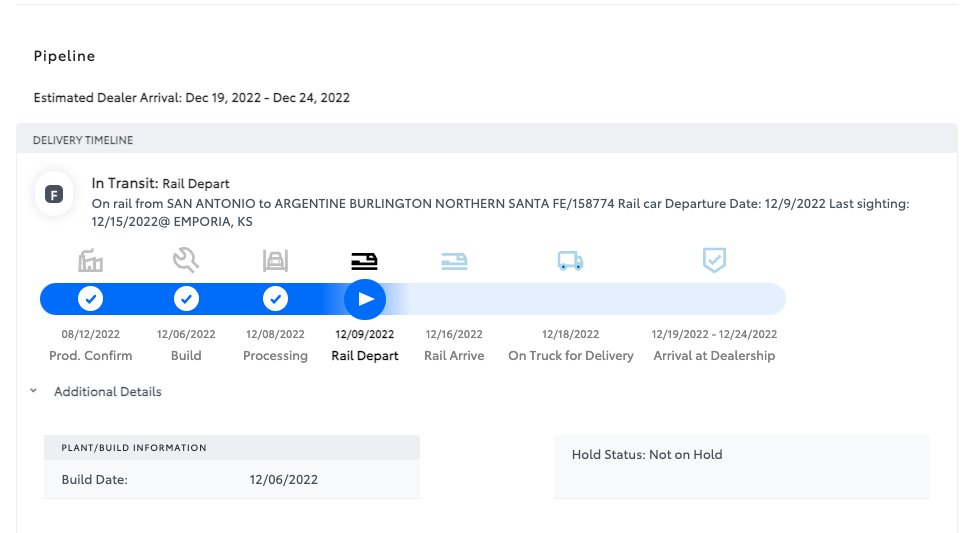Screen dimensions: 968x533
Task: Click the bold Rail Depart stage label
Action: [x=365, y=356]
